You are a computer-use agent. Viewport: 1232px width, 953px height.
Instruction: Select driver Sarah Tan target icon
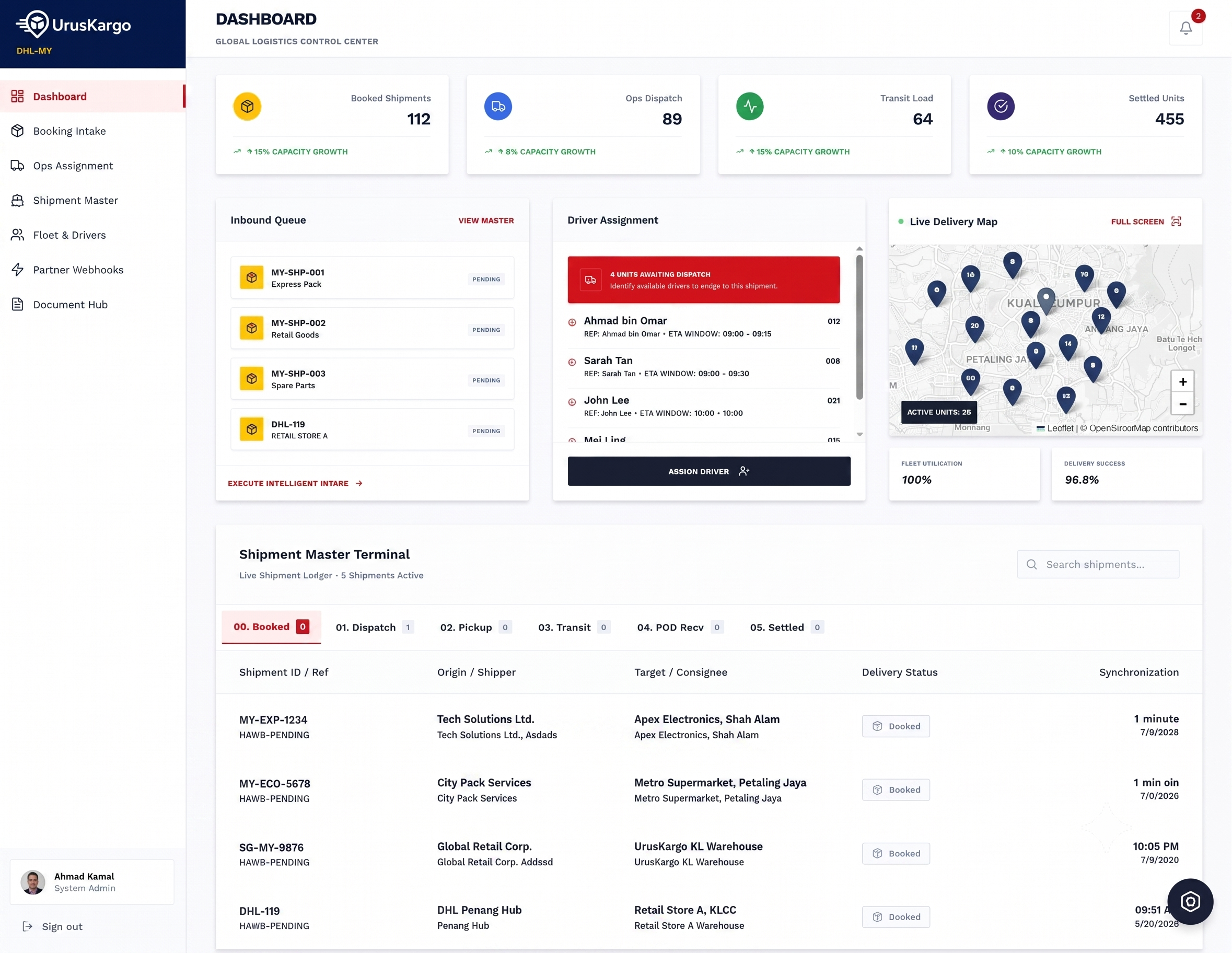[x=572, y=362]
